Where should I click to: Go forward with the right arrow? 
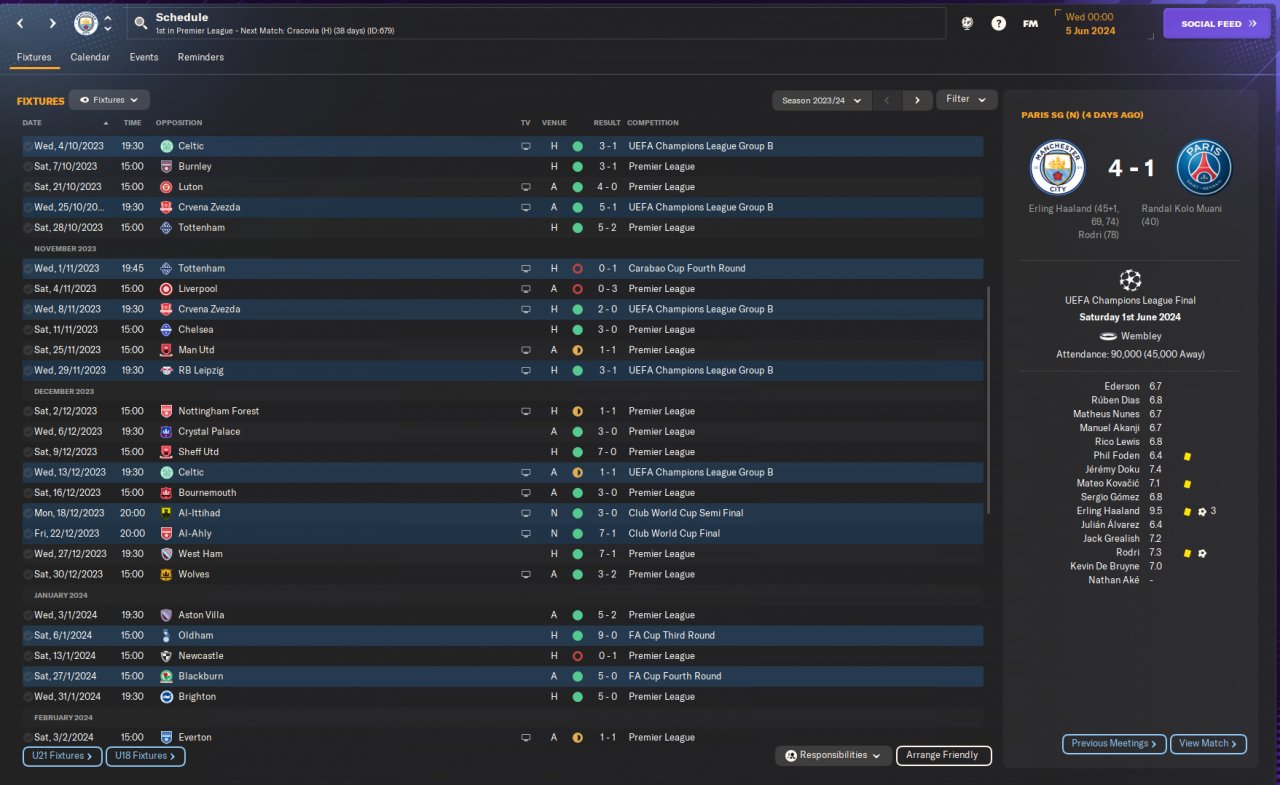52,23
